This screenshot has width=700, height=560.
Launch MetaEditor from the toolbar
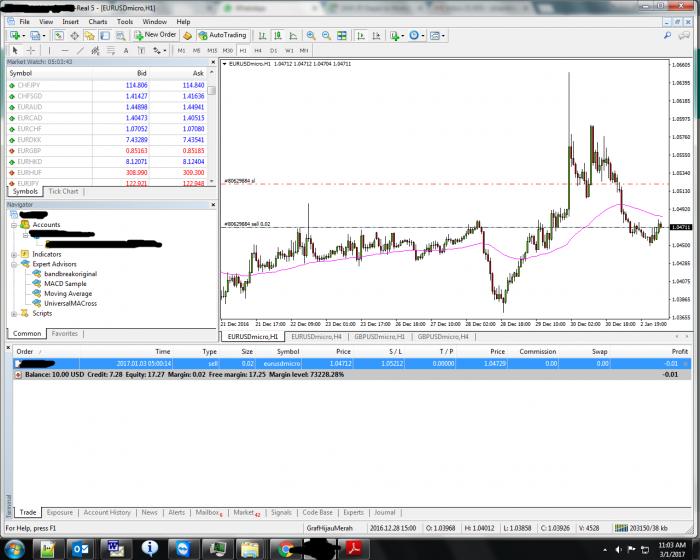pyautogui.click(x=188, y=35)
